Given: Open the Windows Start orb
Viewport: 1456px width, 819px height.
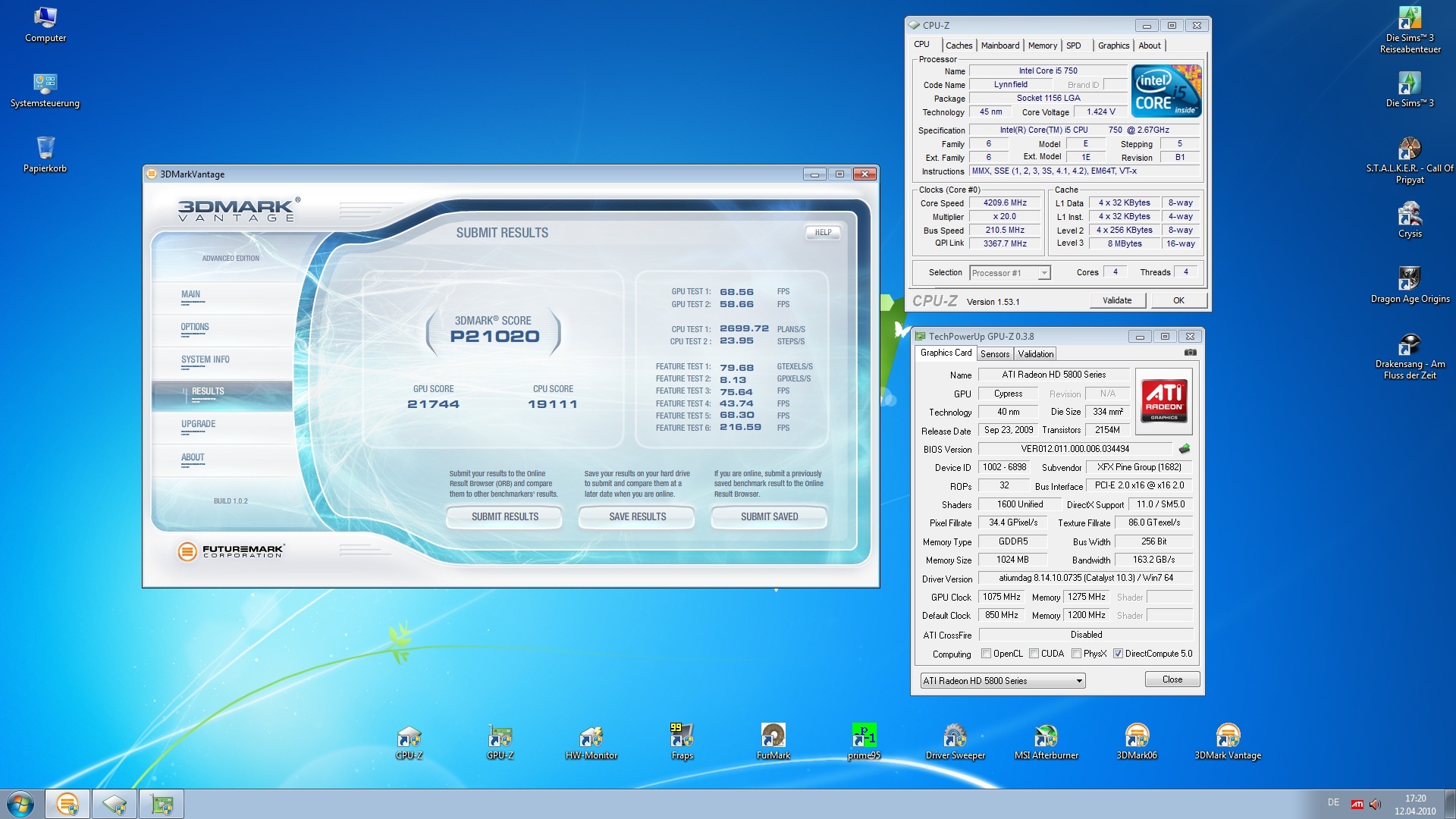Looking at the screenshot, I should click(x=20, y=804).
